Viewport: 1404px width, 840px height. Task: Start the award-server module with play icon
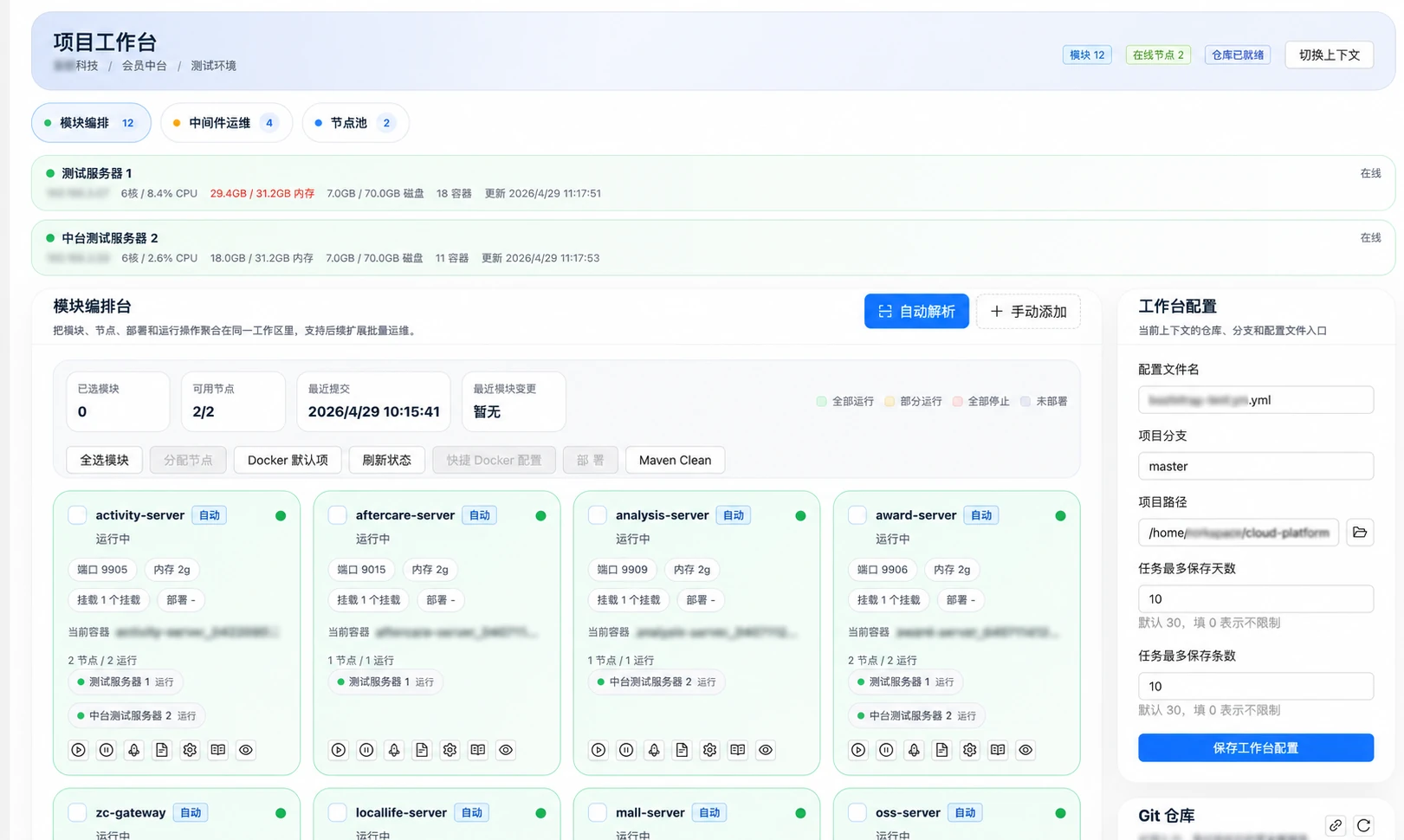click(x=858, y=750)
